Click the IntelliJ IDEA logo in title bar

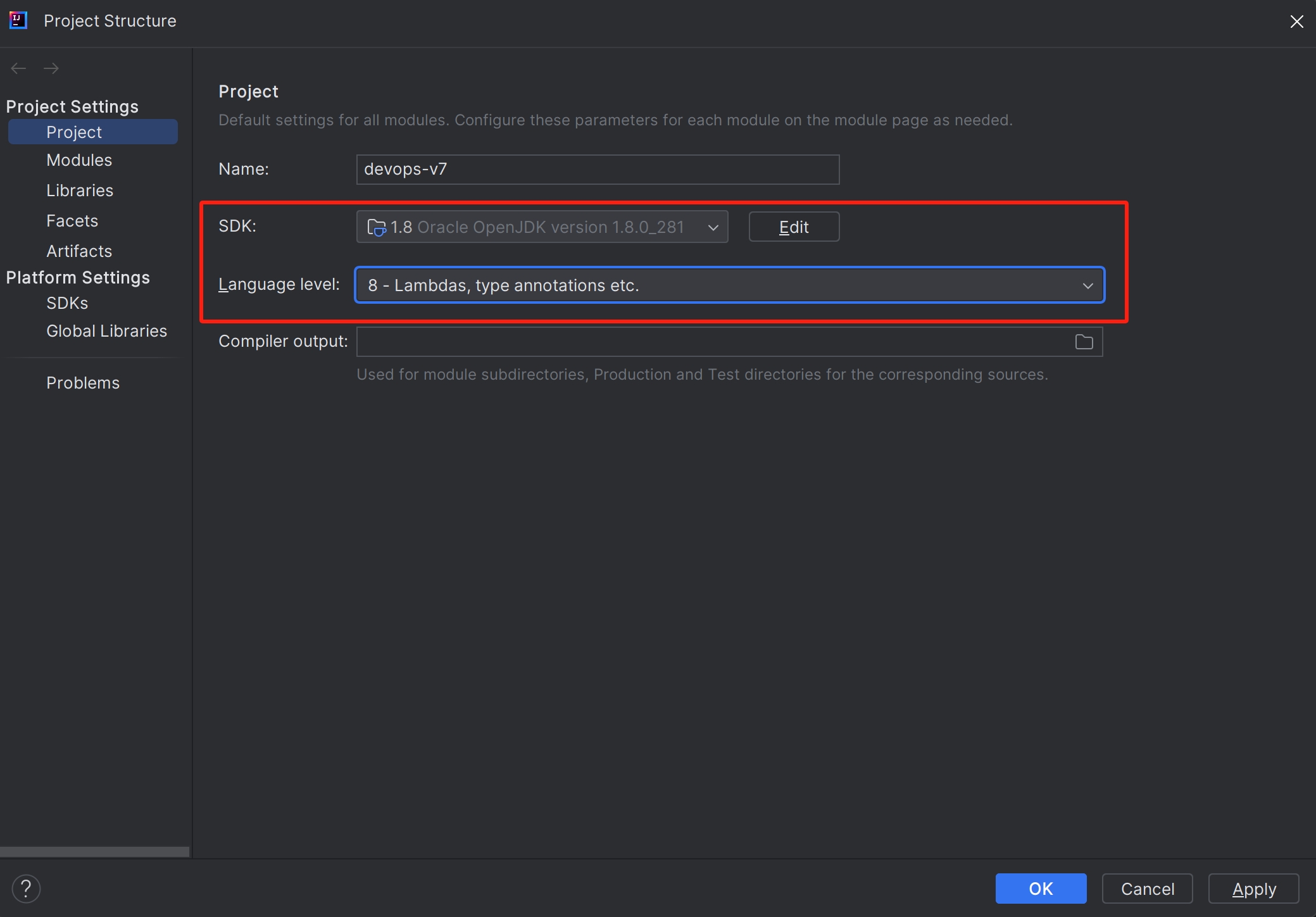(18, 20)
